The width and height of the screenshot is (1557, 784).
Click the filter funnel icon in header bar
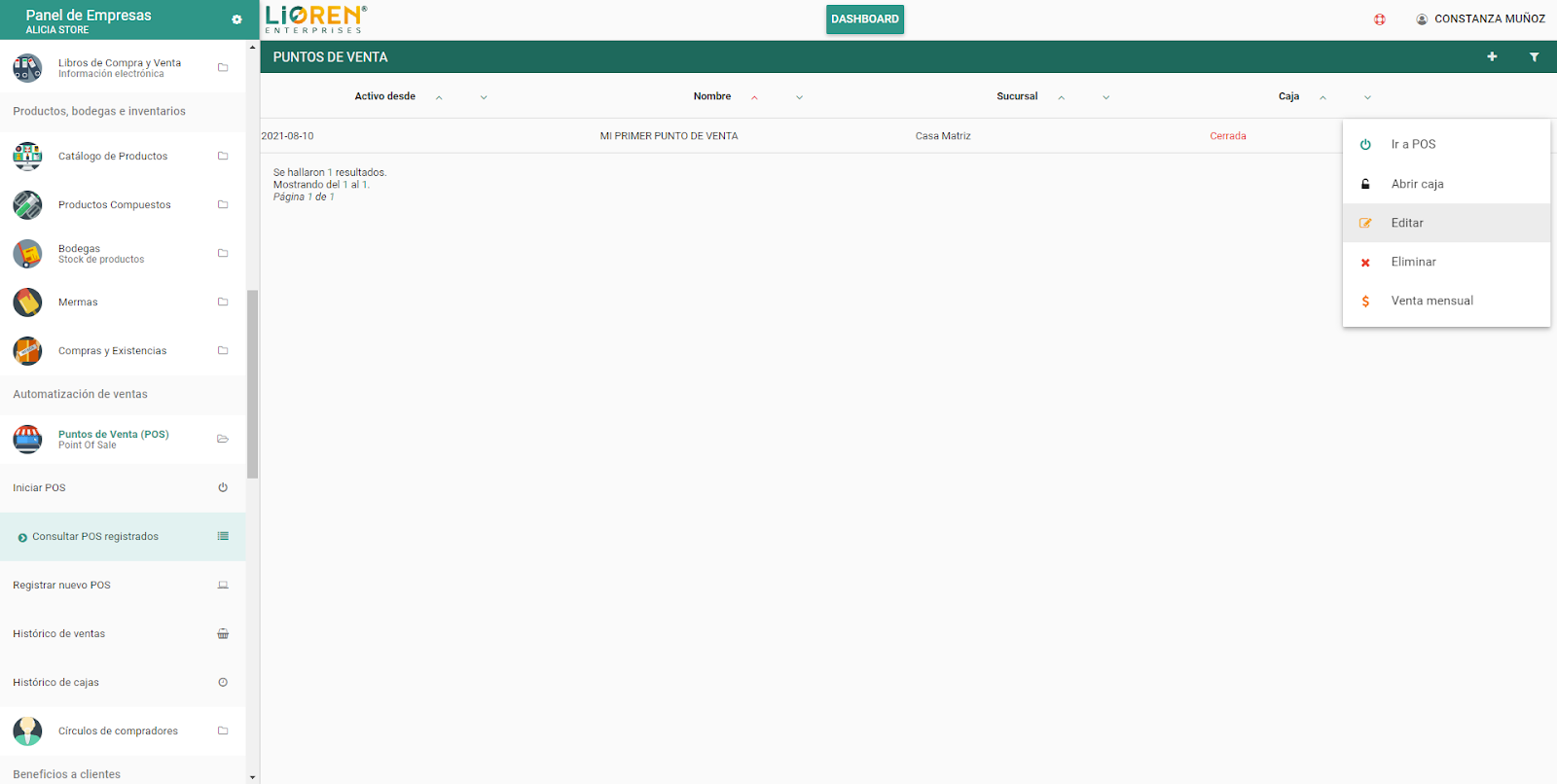pos(1534,56)
